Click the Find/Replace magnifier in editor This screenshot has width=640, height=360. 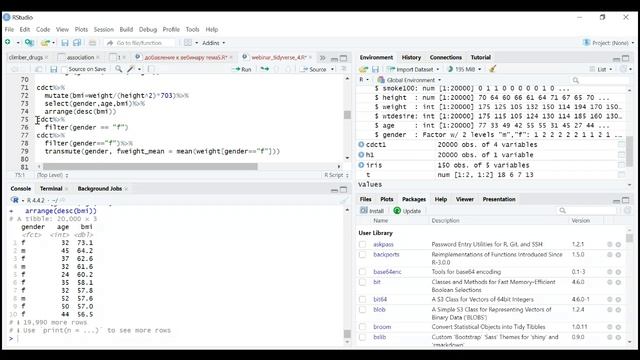[x=118, y=69]
